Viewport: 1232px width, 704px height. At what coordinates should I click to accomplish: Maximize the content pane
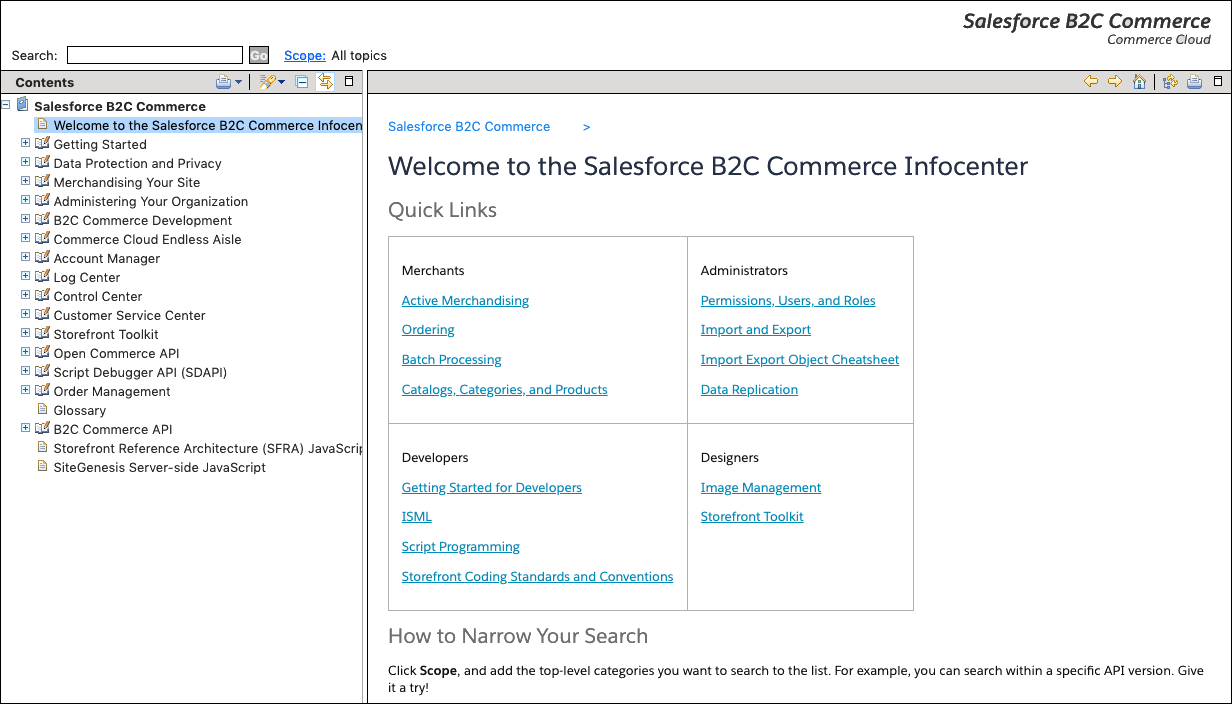click(x=1218, y=81)
